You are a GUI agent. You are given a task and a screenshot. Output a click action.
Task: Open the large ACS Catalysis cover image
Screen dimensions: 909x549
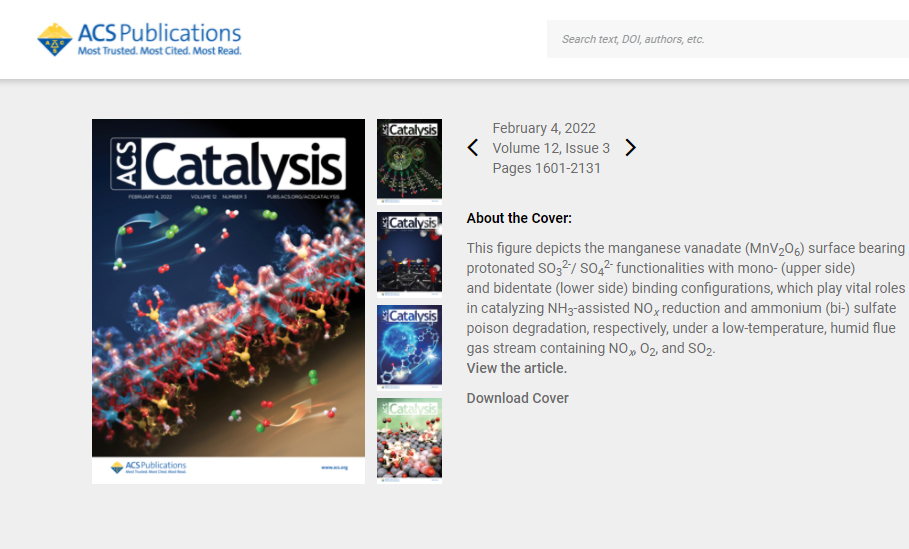click(228, 301)
